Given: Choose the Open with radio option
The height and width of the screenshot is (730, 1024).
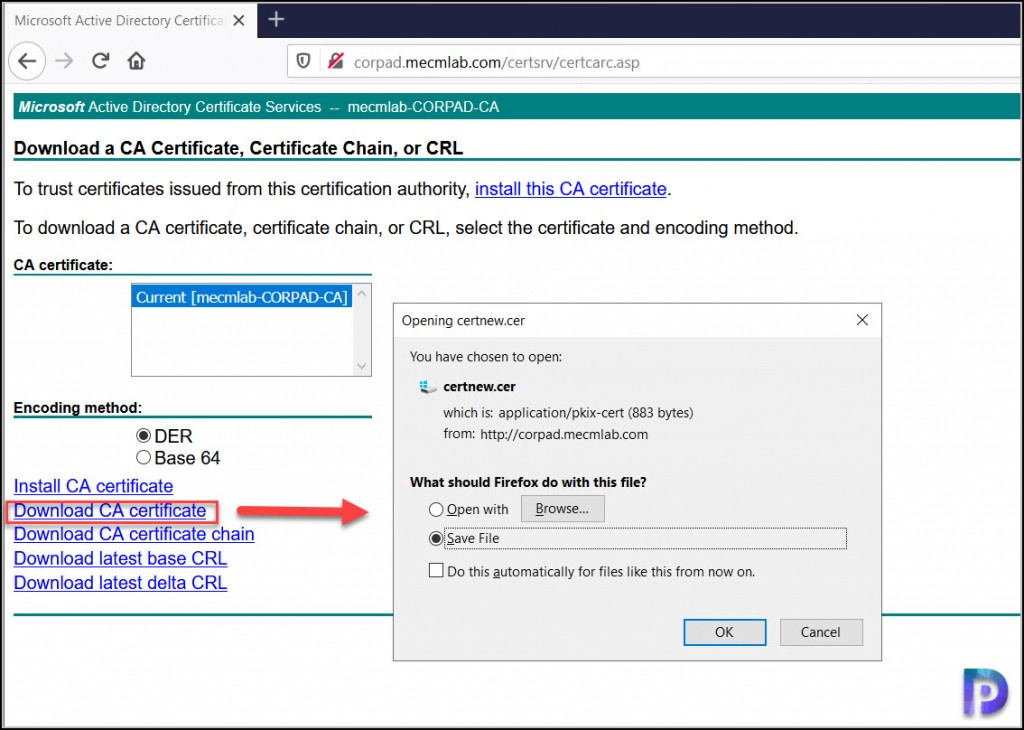Looking at the screenshot, I should 436,509.
